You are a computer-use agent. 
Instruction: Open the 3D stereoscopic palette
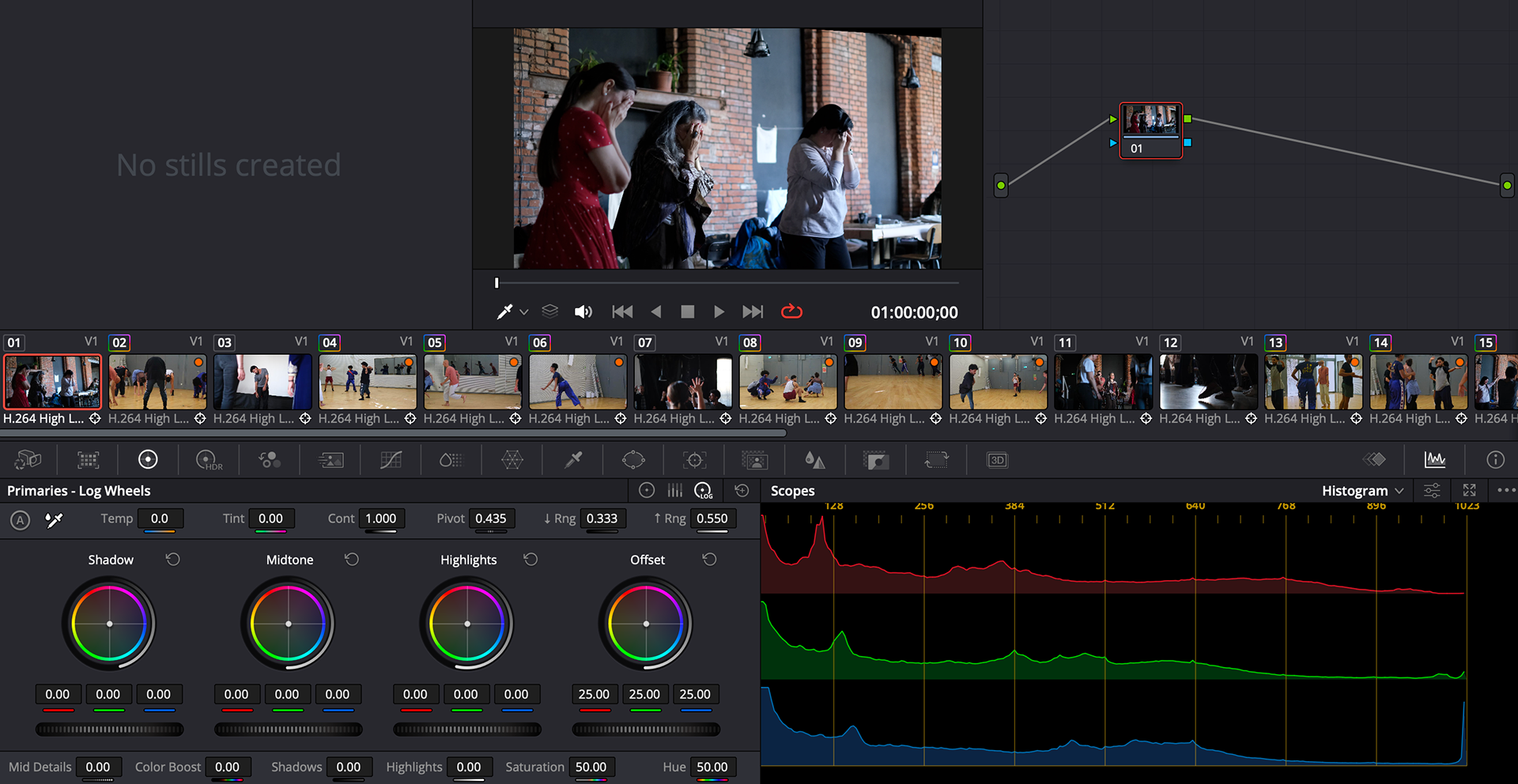point(997,460)
